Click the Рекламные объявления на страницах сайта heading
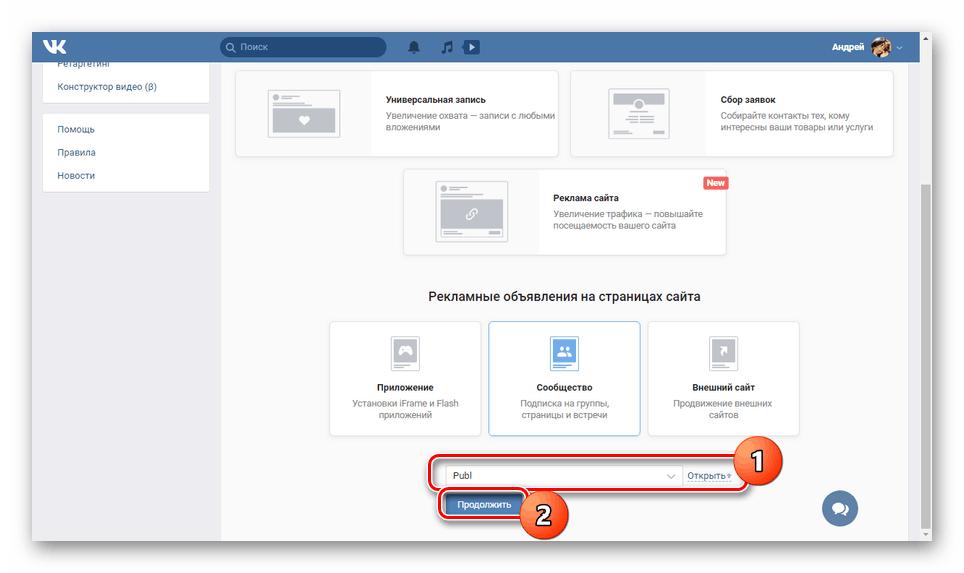The height and width of the screenshot is (573, 964). (x=564, y=296)
